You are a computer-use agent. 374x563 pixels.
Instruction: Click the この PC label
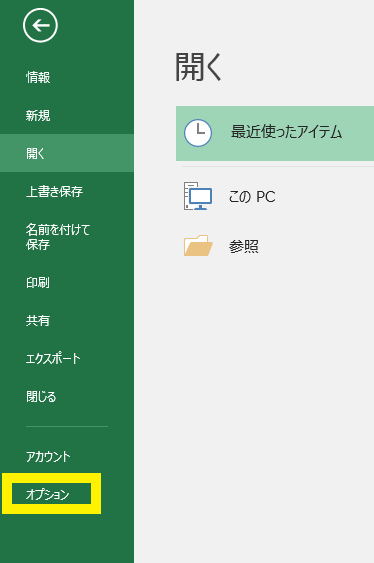click(252, 196)
